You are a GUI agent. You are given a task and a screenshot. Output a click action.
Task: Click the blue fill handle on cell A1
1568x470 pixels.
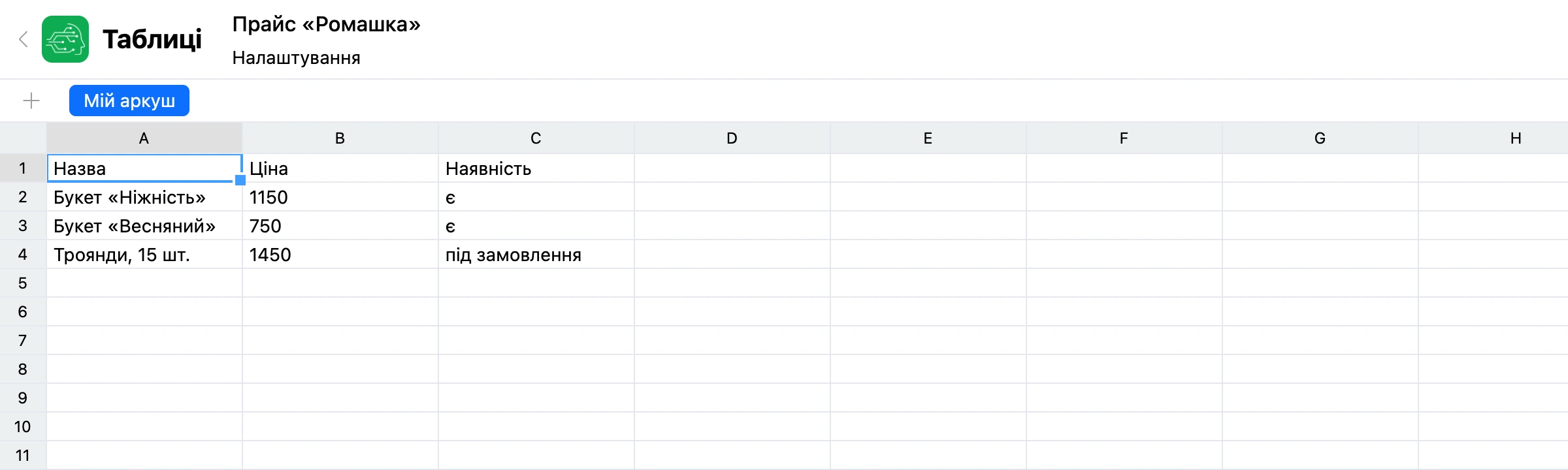click(240, 180)
